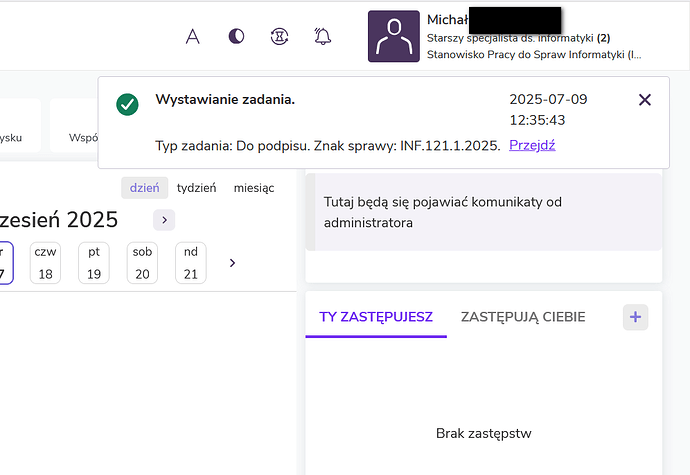Click the session timer hourglass icon
Viewport: 690px width, 475px height.
click(279, 37)
